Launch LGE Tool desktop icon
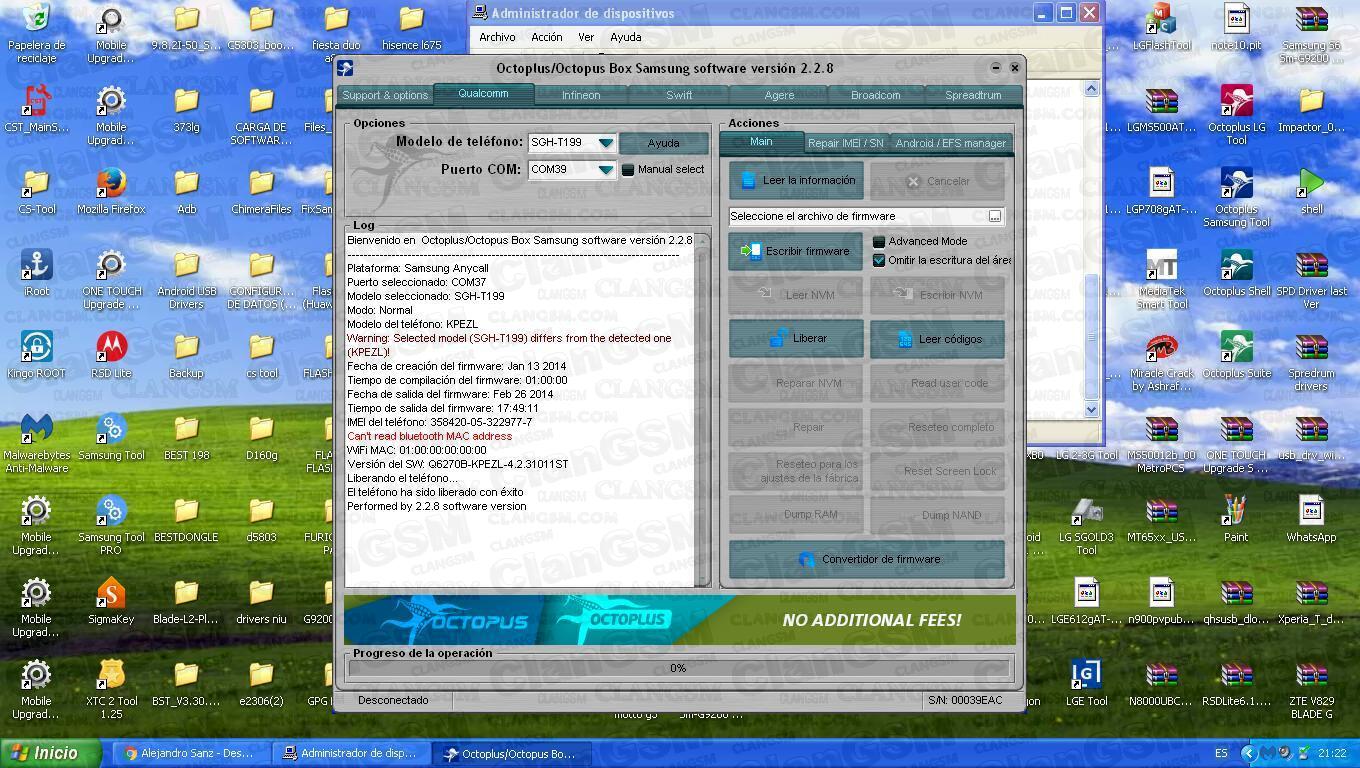The height and width of the screenshot is (768, 1360). (1086, 683)
